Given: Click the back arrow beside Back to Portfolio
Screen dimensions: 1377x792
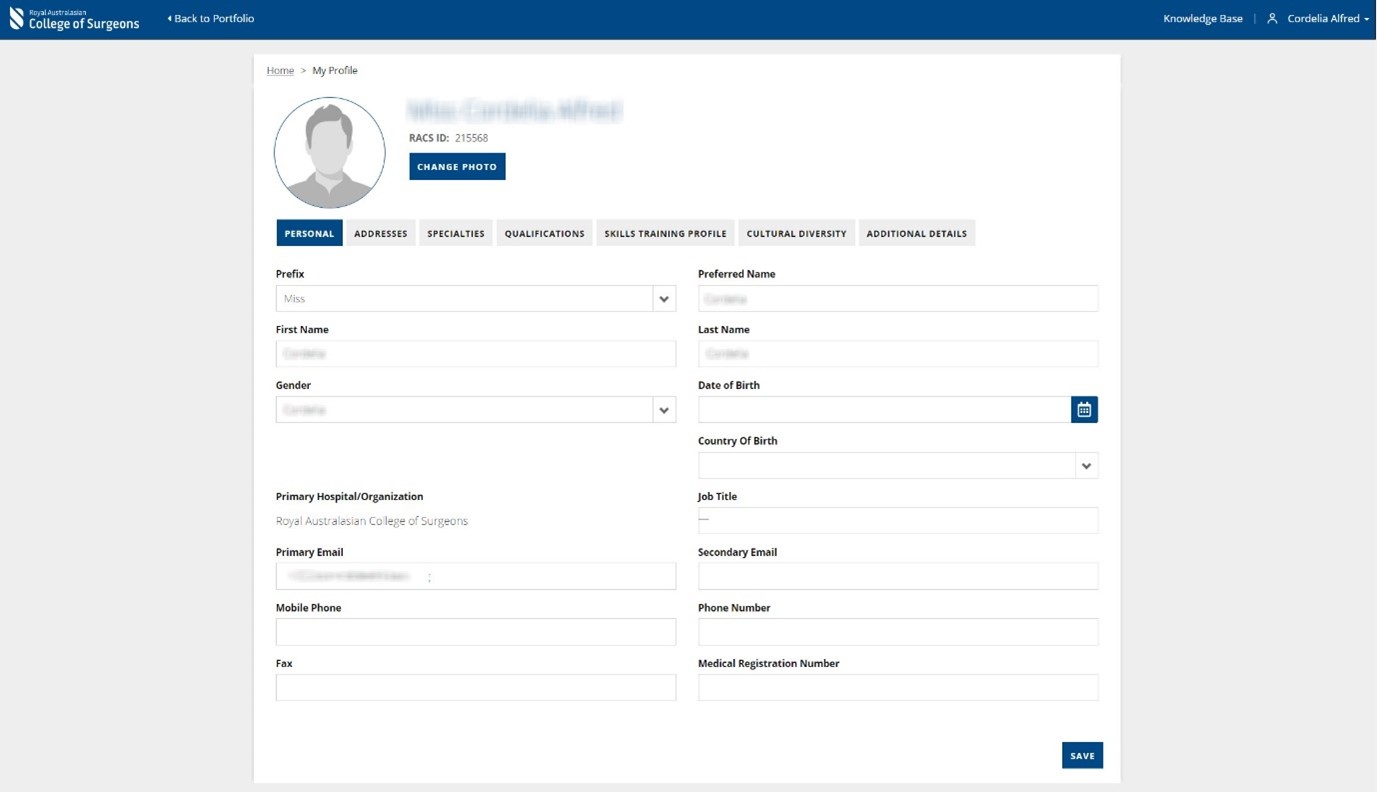Looking at the screenshot, I should (x=170, y=18).
